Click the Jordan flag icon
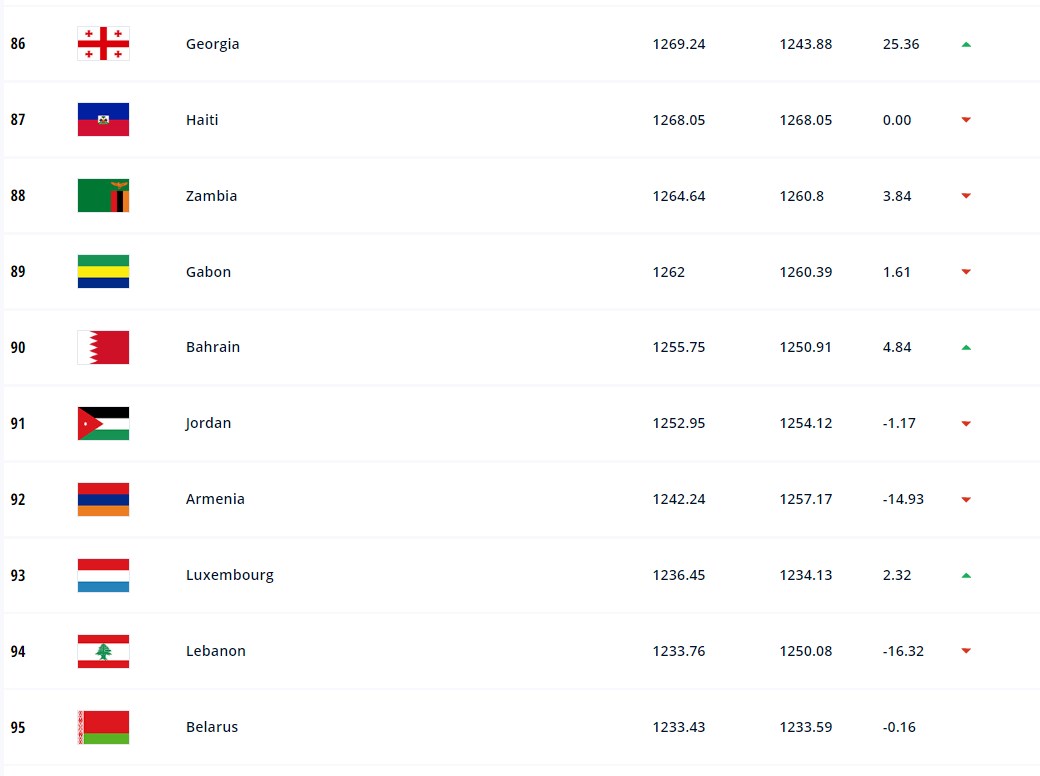This screenshot has height=776, width=1040. [x=103, y=423]
